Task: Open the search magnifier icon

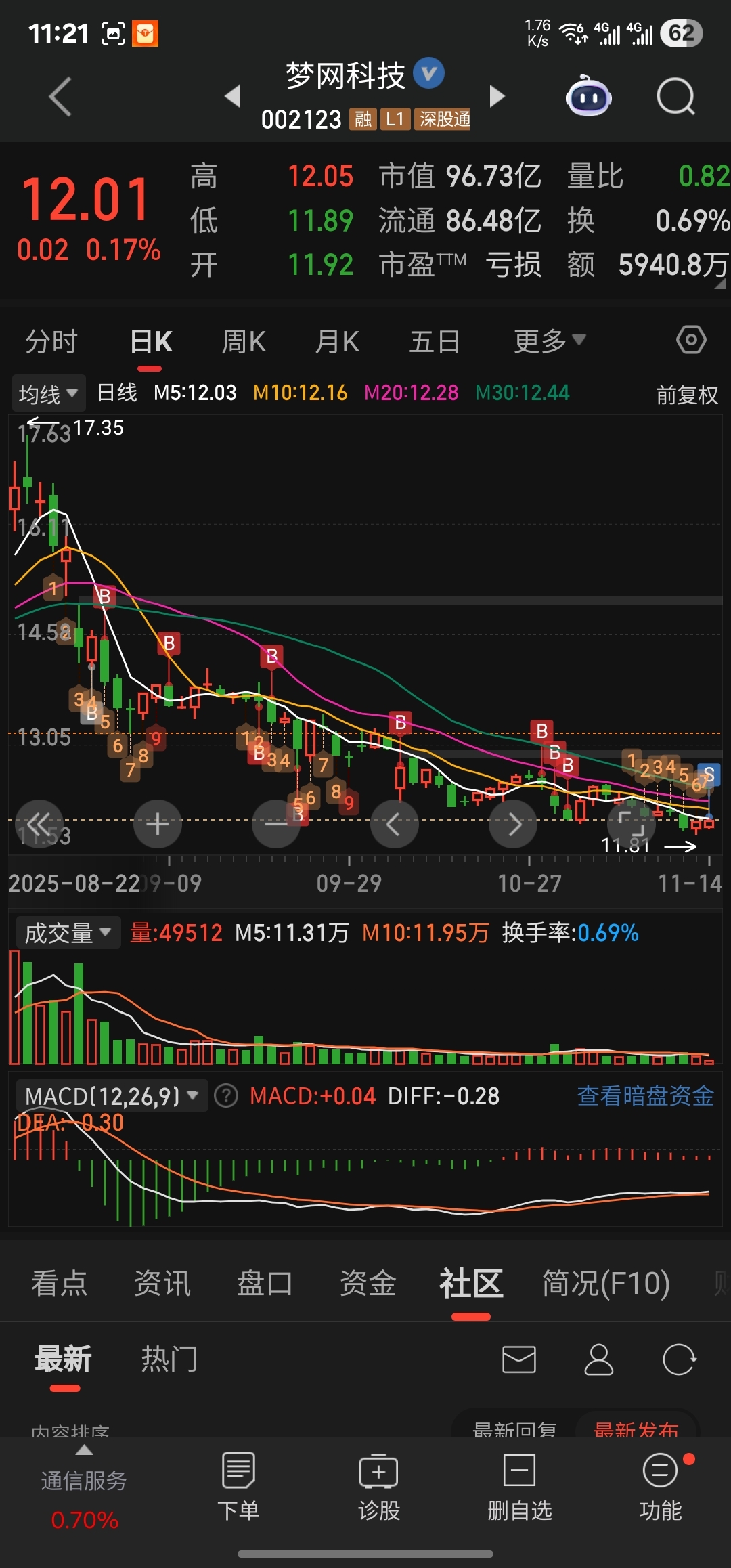Action: coord(676,97)
